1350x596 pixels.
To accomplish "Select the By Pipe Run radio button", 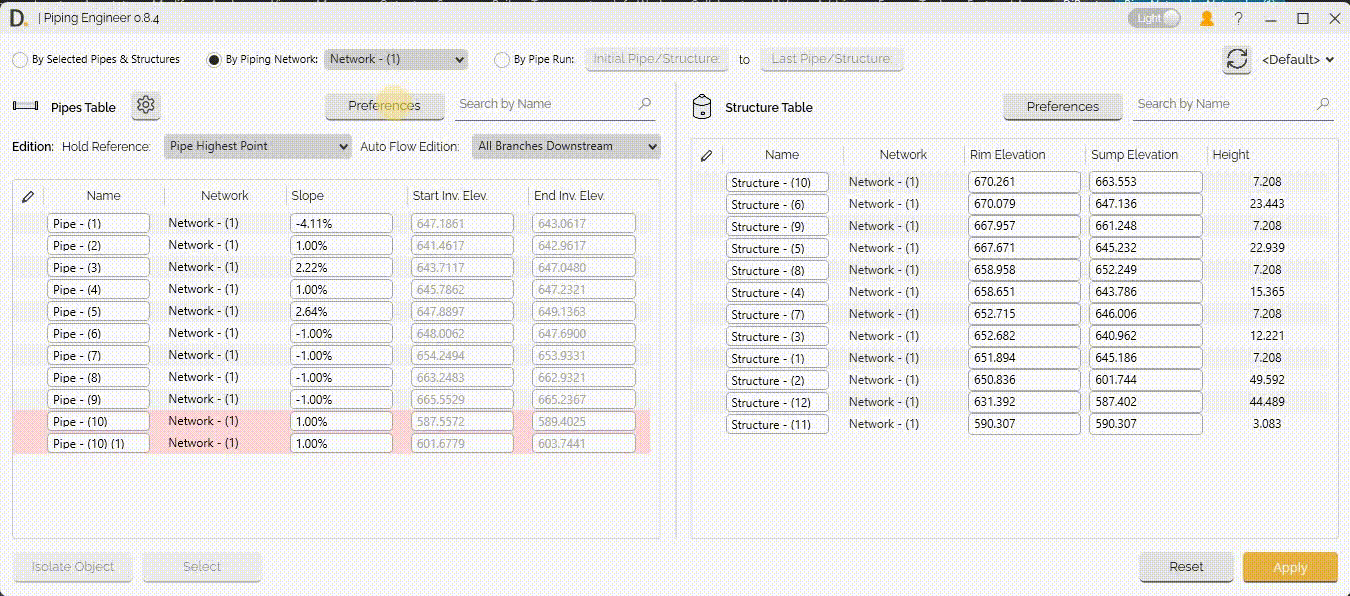I will click(x=503, y=60).
